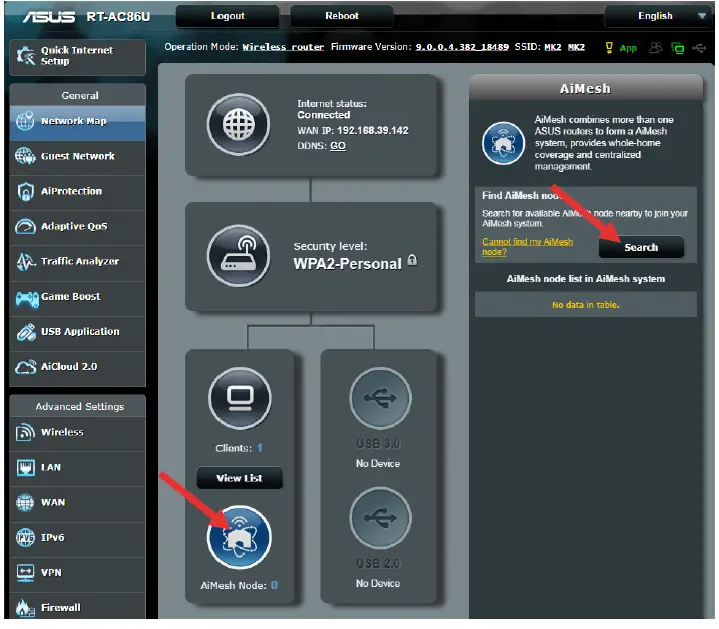Screen dimensions: 719x629
Task: Click the AiMesh Node count 0
Action: (x=274, y=585)
